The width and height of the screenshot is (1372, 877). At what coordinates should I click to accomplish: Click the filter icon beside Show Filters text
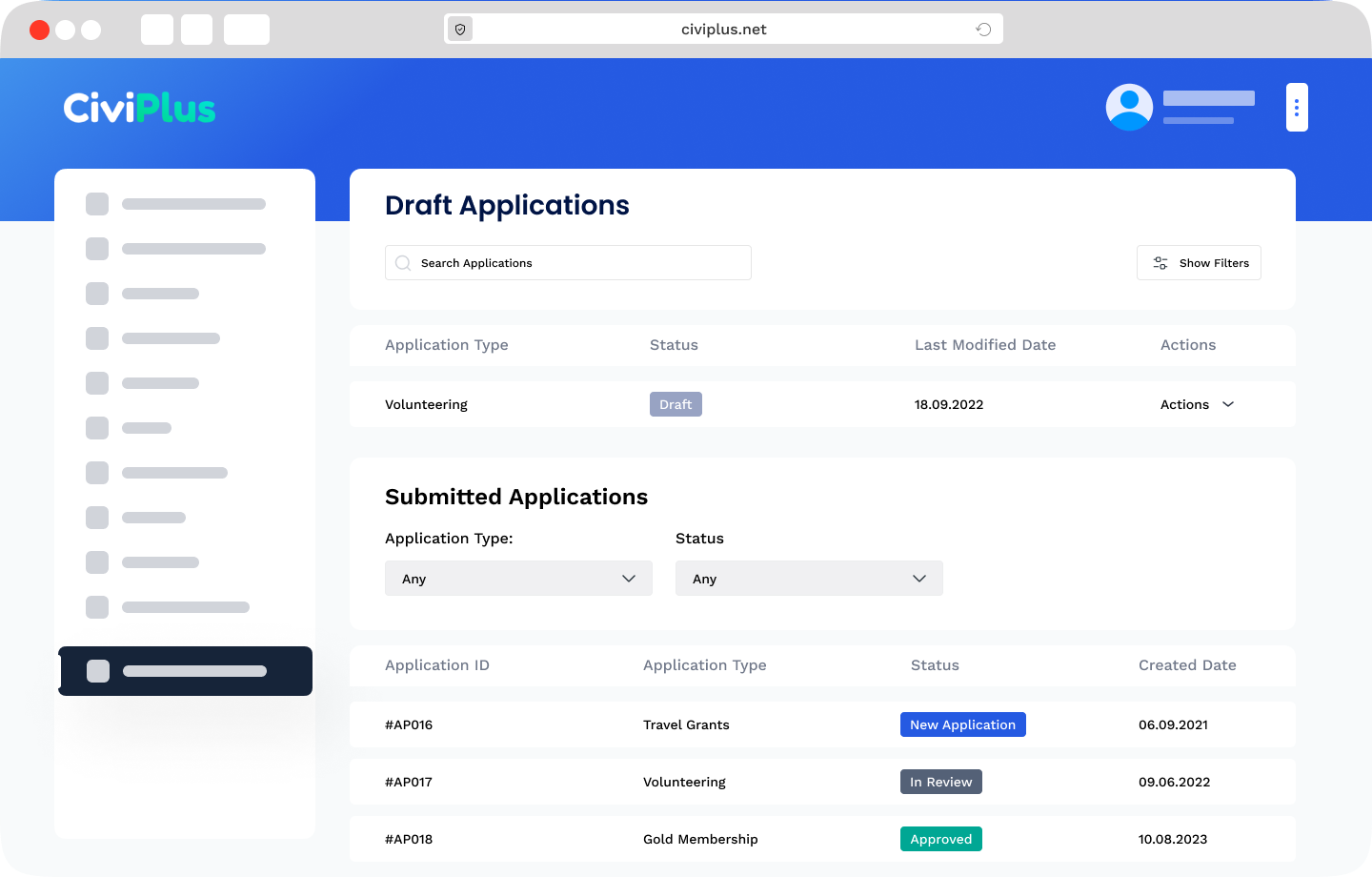[x=1160, y=262]
